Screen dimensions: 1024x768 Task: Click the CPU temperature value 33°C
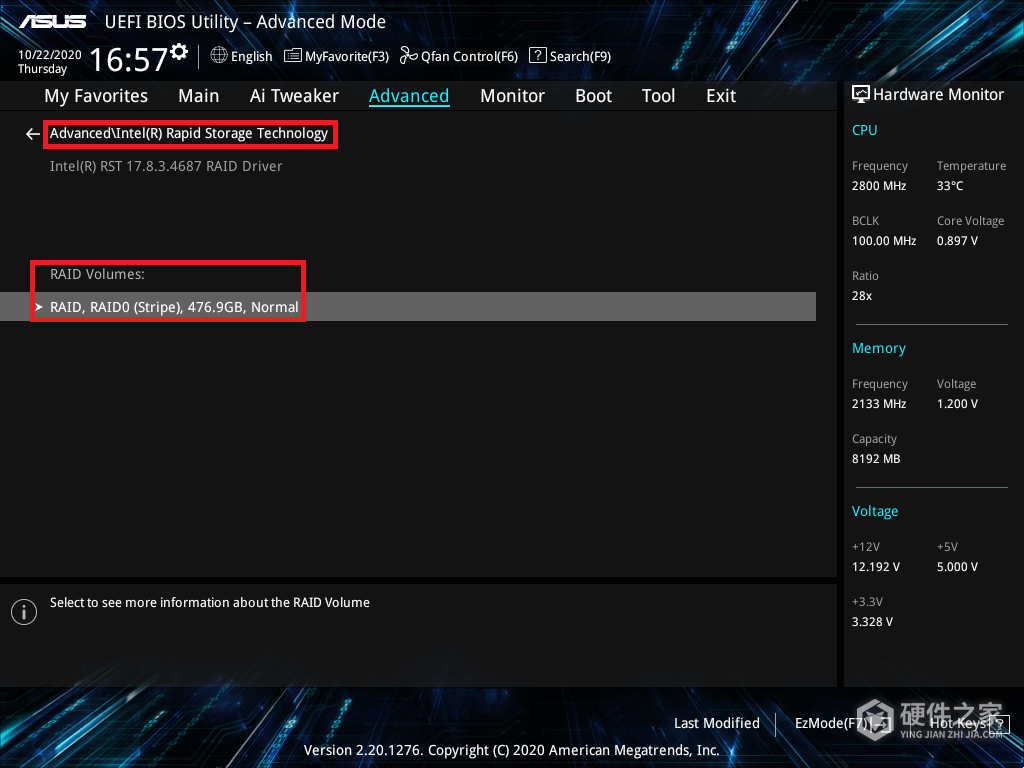click(x=950, y=185)
